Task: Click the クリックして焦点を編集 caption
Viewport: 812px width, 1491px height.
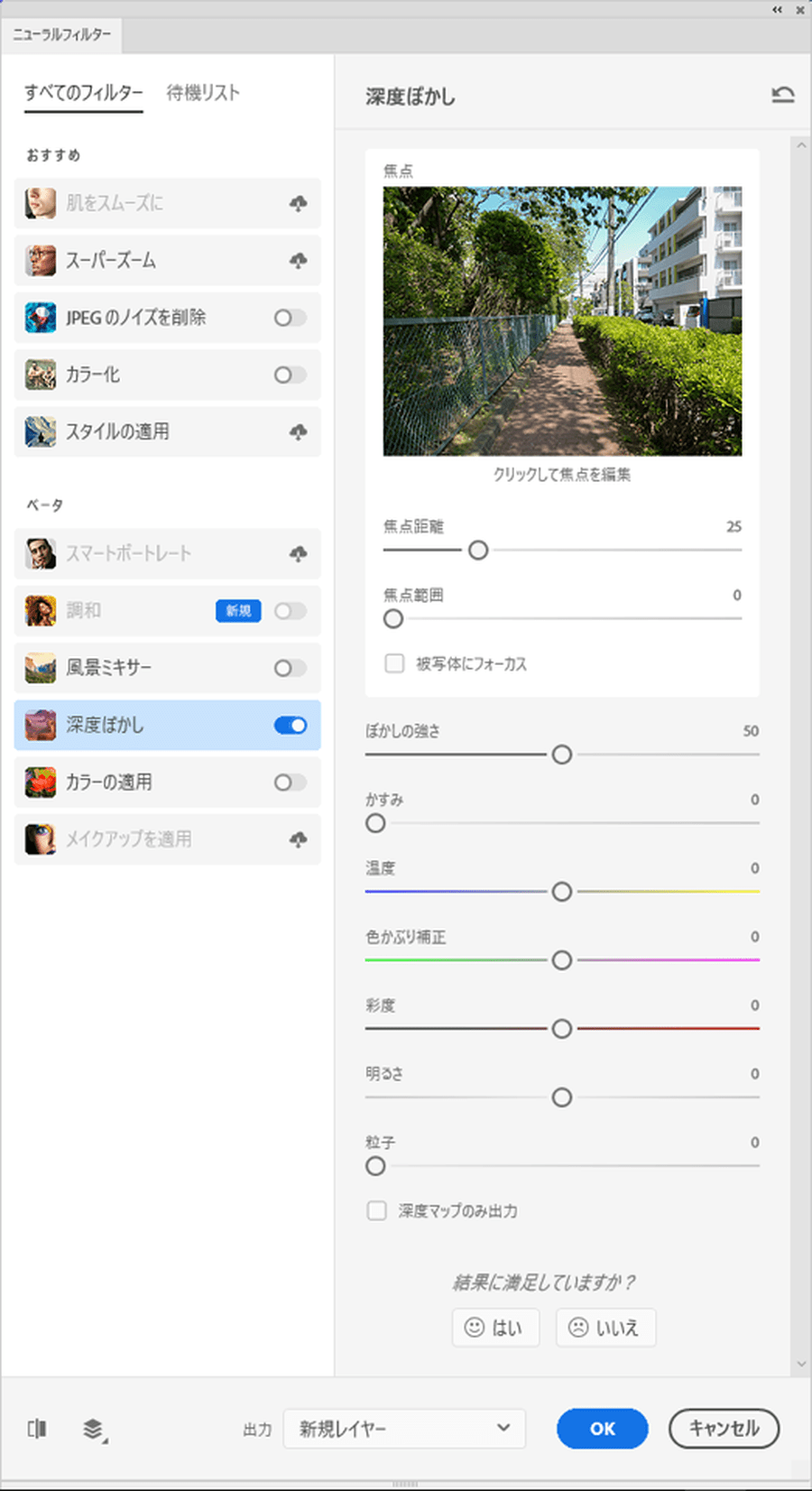Action: 562,475
